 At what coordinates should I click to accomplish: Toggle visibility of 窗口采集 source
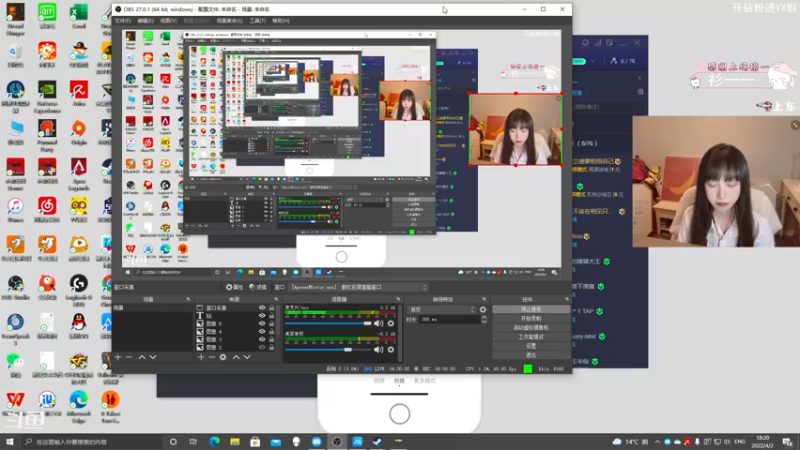coord(262,308)
